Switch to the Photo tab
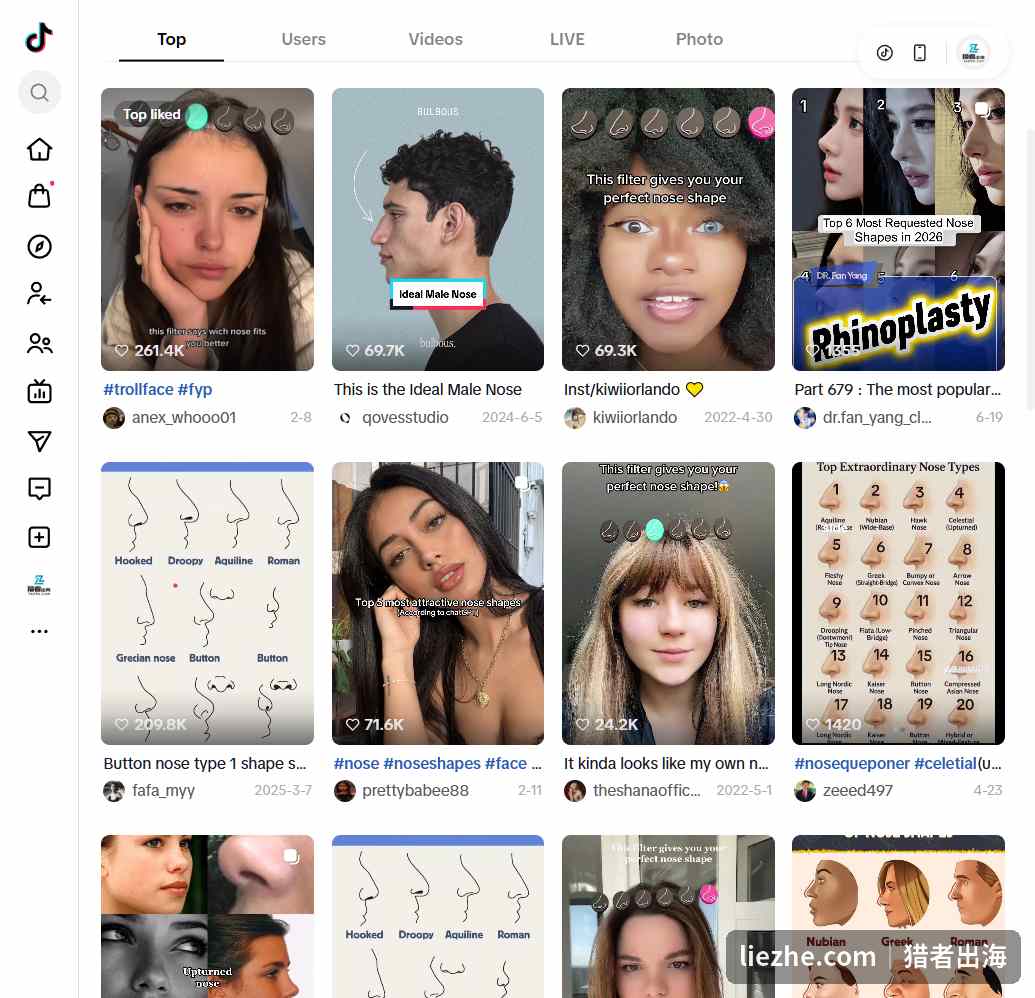The height and width of the screenshot is (998, 1035). 699,40
